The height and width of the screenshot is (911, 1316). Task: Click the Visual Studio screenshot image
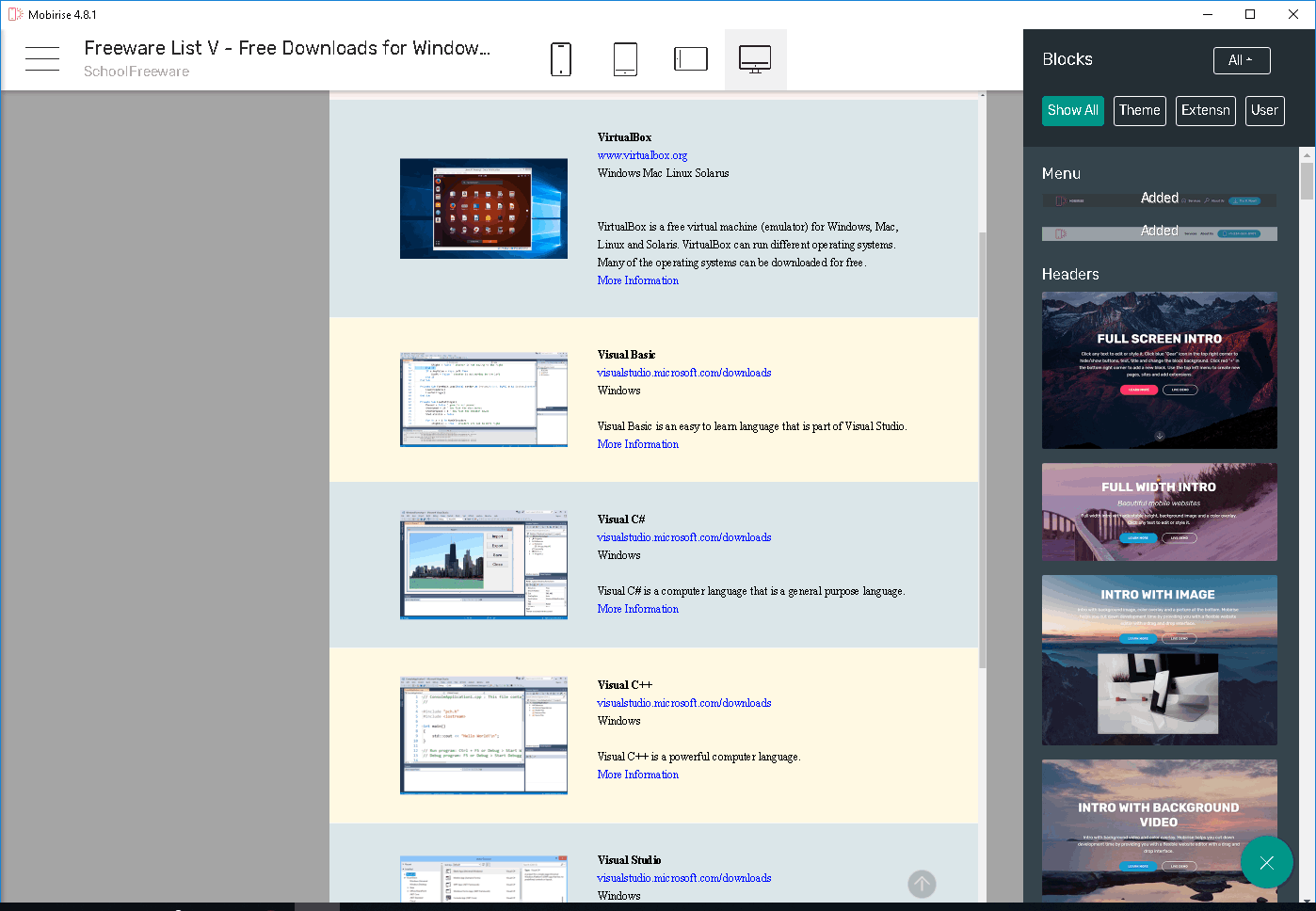tap(484, 879)
